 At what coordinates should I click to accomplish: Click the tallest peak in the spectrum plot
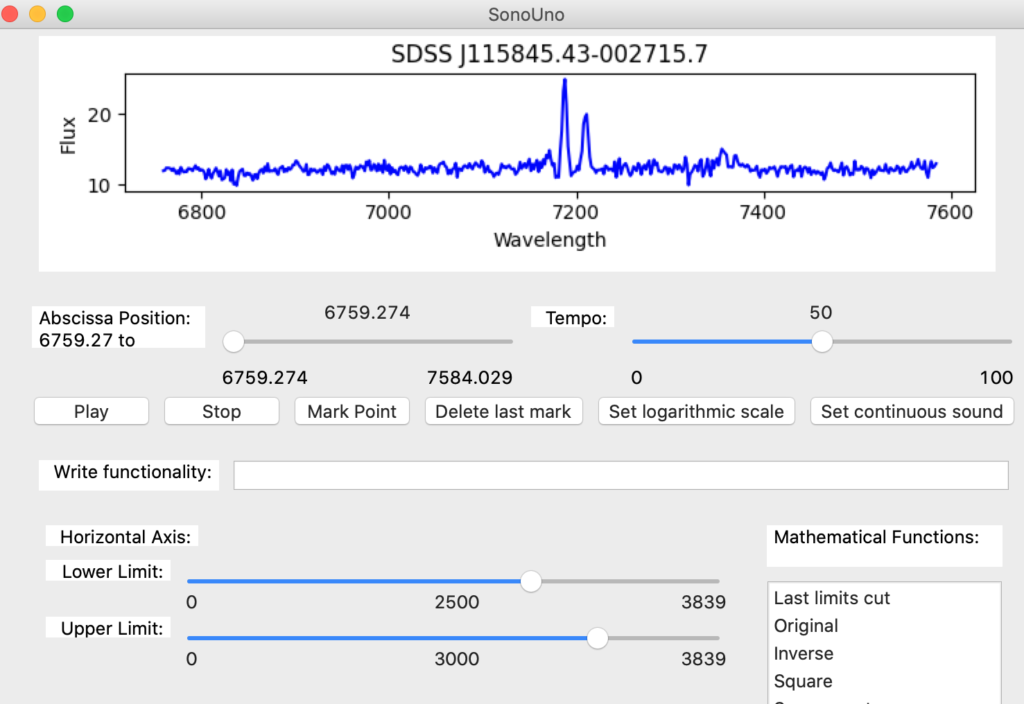(x=565, y=82)
